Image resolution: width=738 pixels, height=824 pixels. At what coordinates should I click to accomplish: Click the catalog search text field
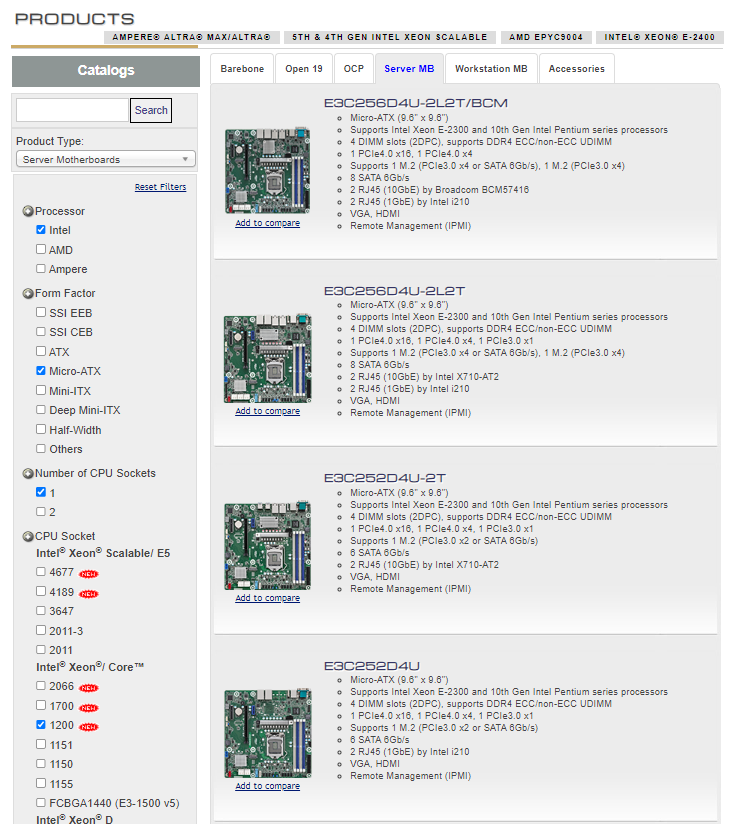point(73,110)
